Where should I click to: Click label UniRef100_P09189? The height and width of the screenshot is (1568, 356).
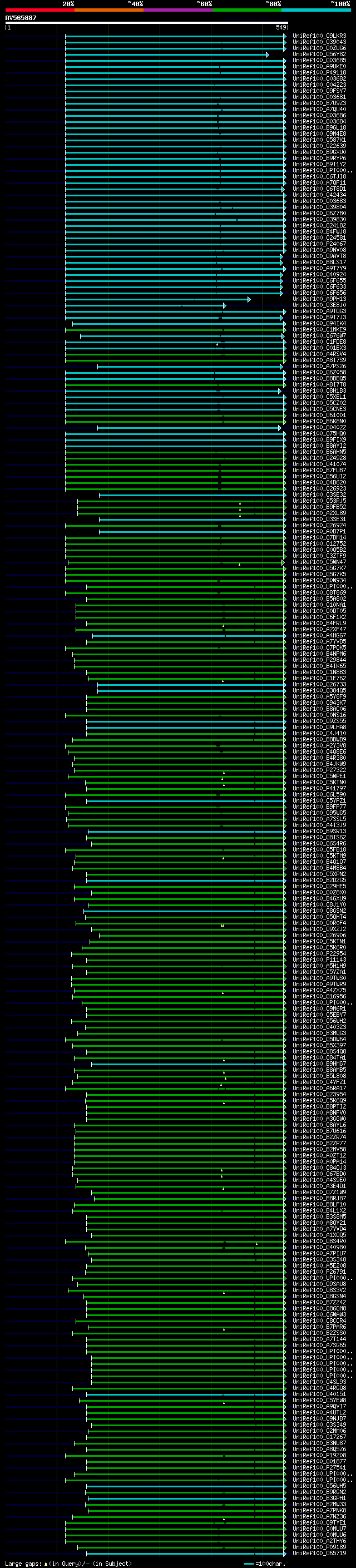(x=319, y=1547)
